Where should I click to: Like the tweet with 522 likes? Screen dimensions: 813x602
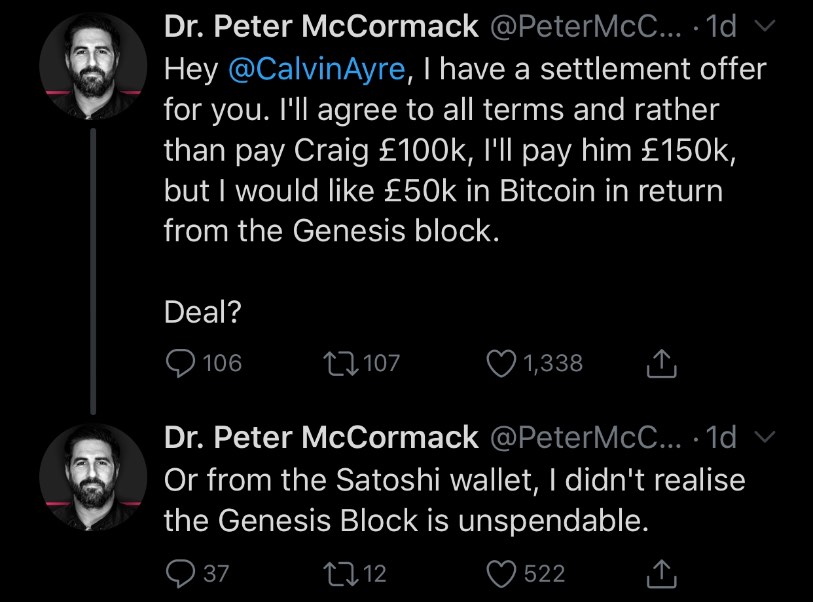(x=503, y=573)
